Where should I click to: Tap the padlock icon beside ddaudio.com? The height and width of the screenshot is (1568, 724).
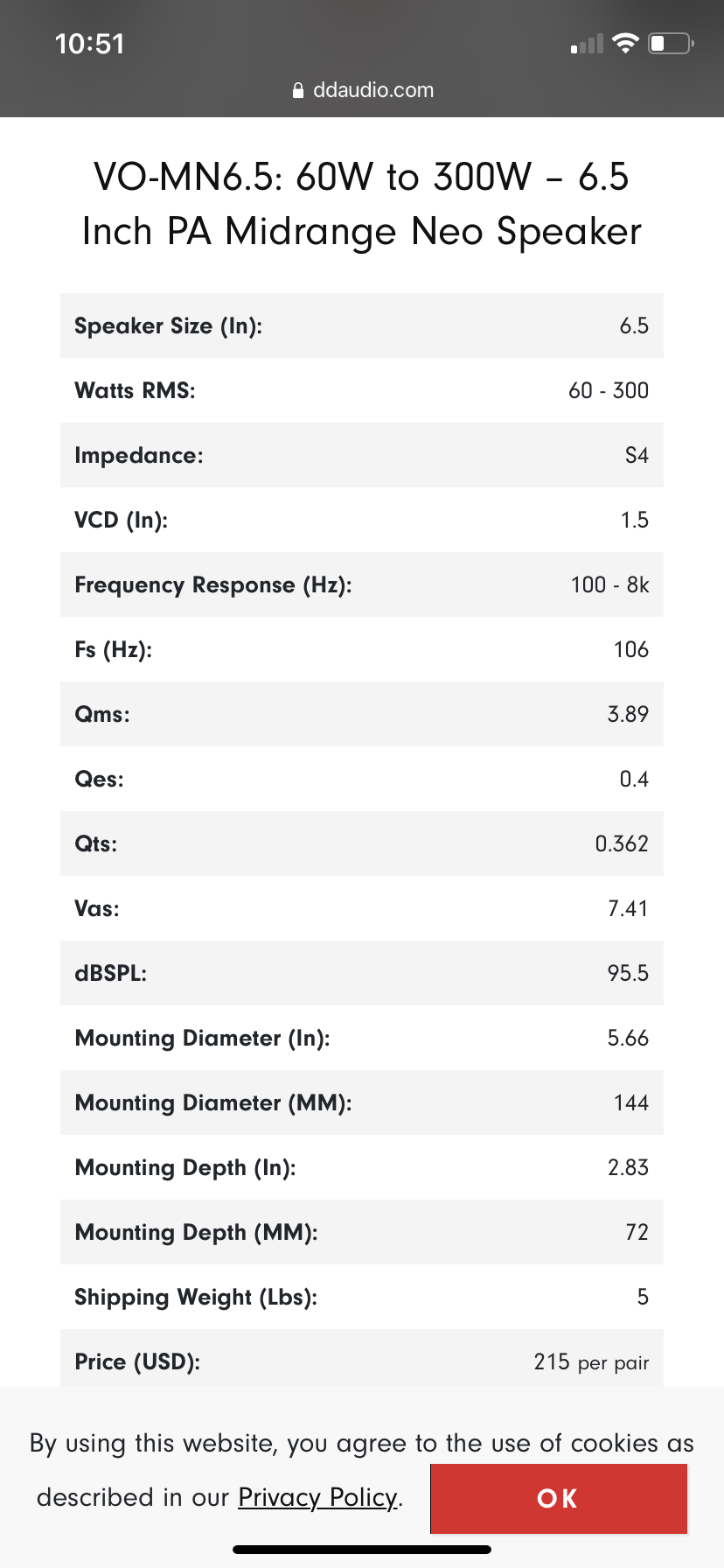click(x=298, y=90)
